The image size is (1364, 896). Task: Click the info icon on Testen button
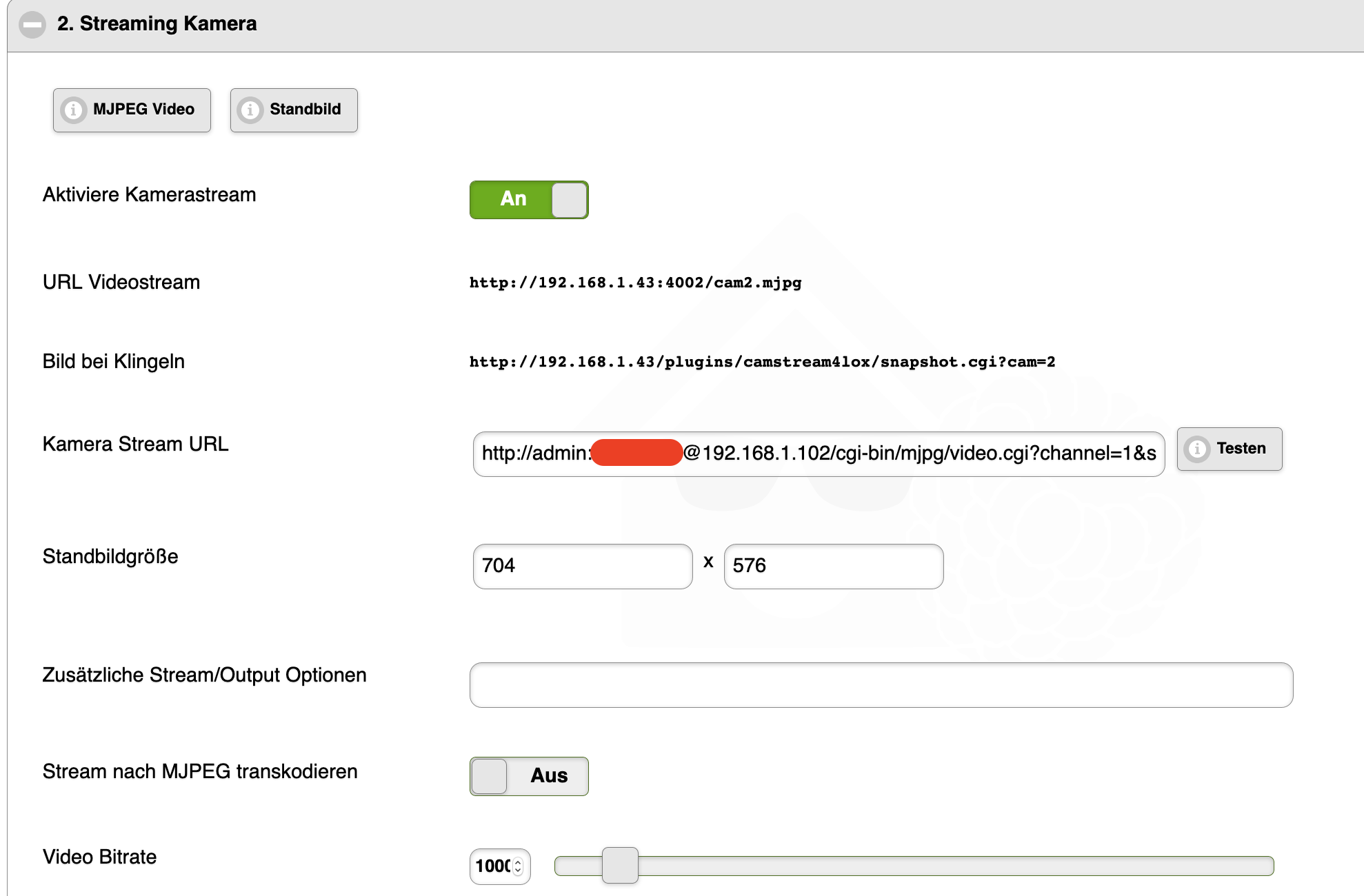click(x=1197, y=449)
